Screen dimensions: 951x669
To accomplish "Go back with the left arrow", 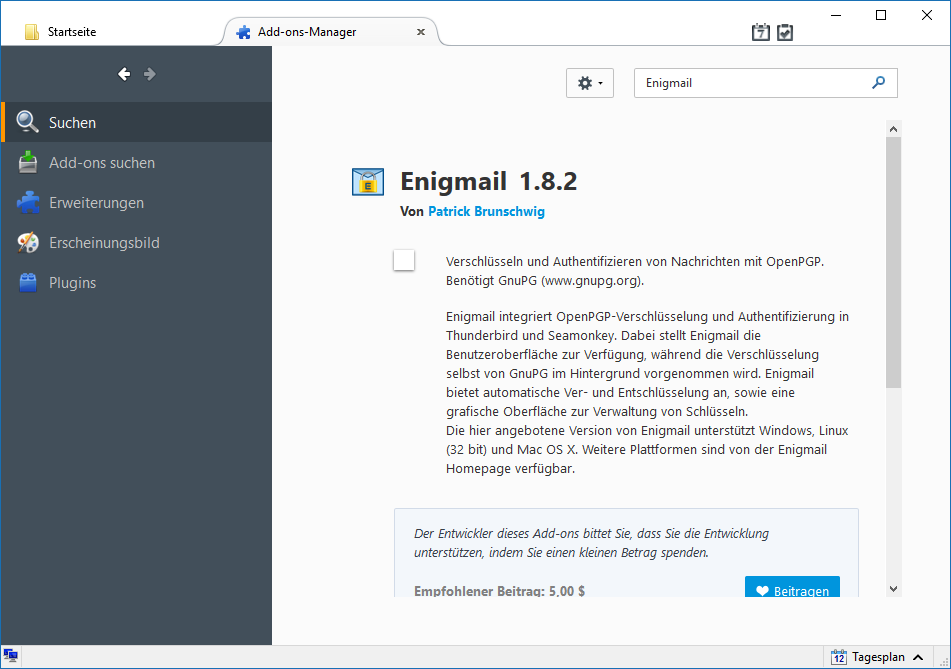I will (124, 74).
